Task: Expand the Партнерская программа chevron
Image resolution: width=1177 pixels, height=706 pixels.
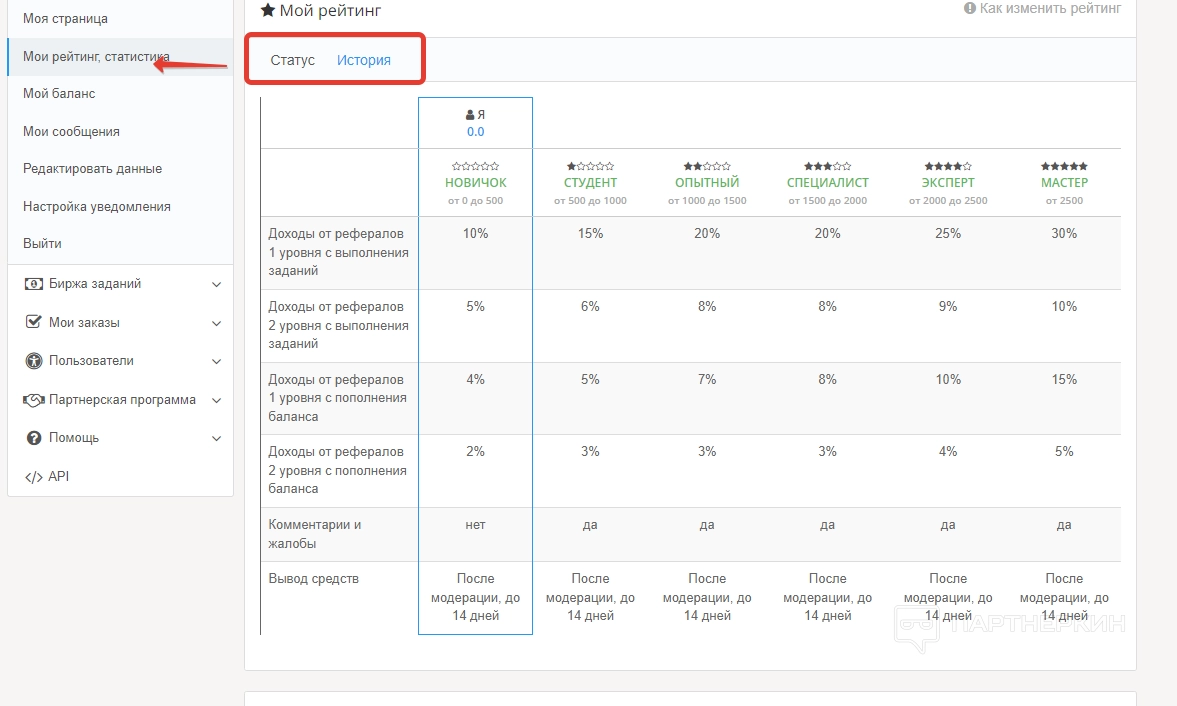Action: pyautogui.click(x=217, y=401)
